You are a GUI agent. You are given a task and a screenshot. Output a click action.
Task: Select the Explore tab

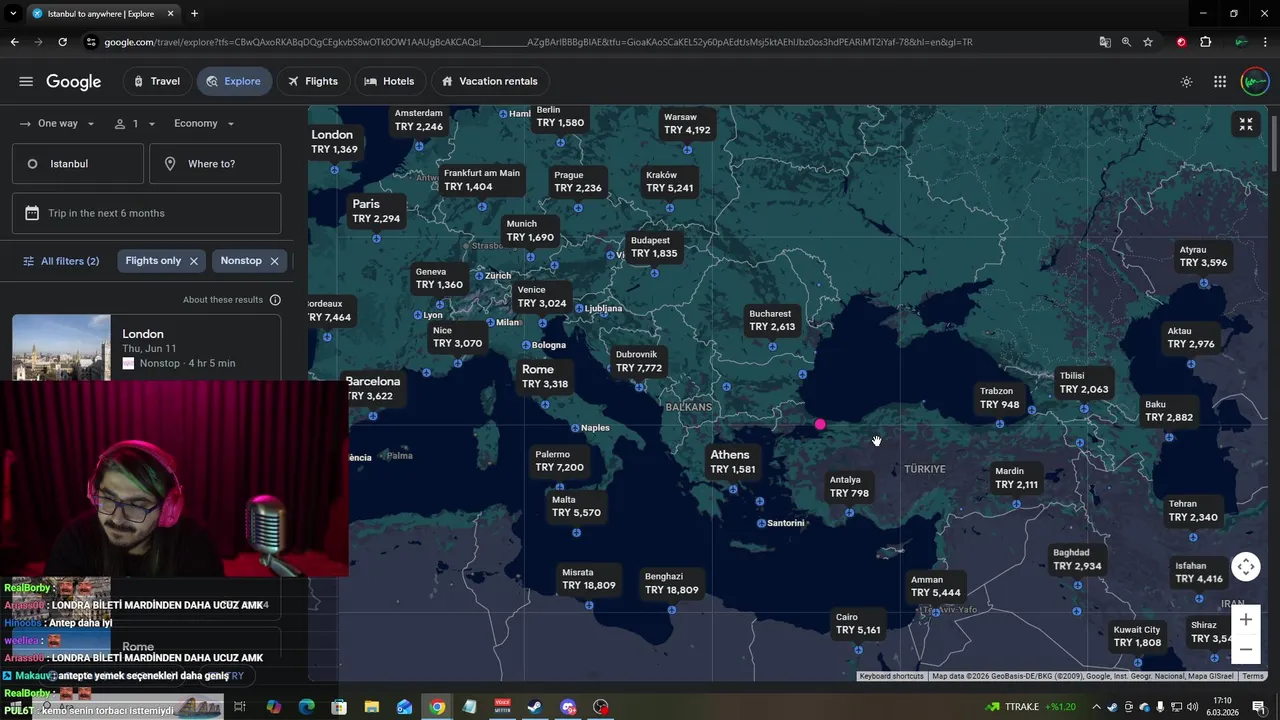coord(234,82)
